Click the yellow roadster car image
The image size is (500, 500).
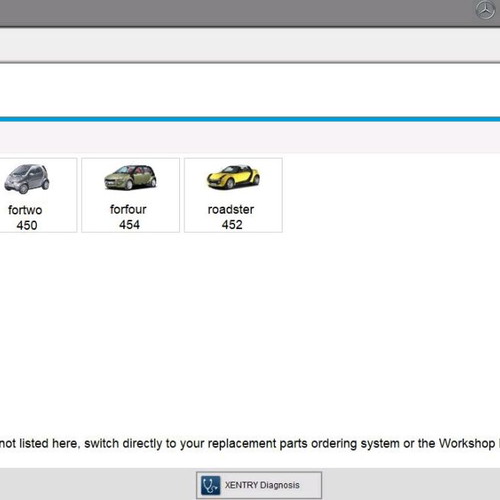tap(233, 177)
